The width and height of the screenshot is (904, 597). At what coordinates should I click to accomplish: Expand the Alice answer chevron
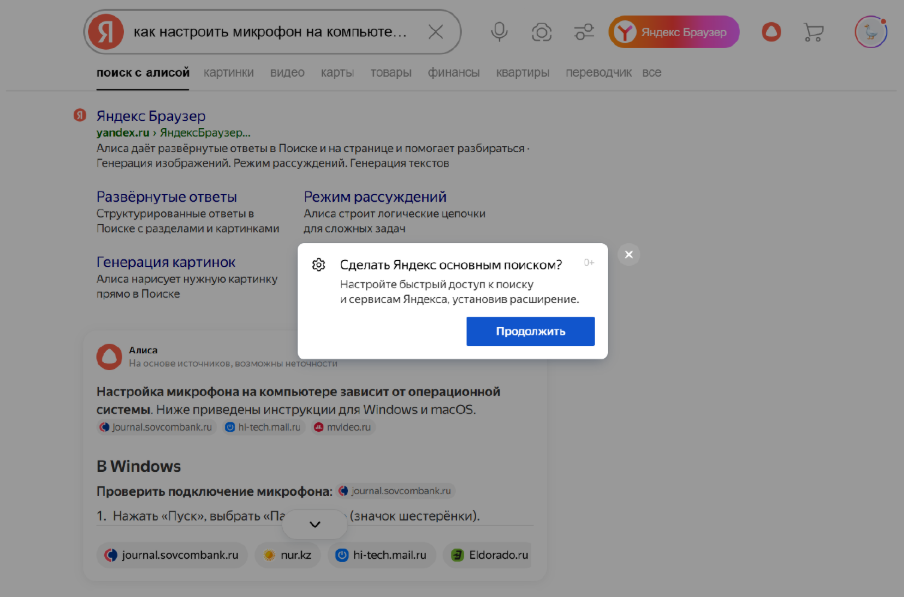click(x=314, y=524)
